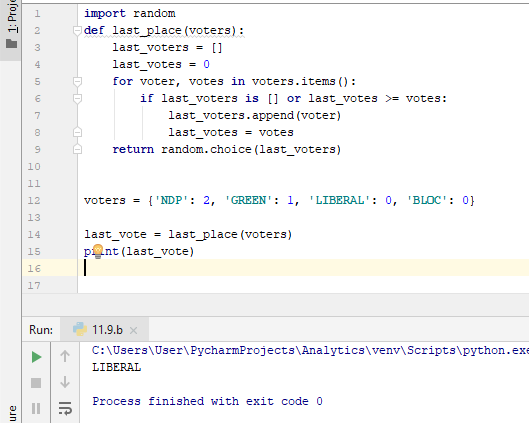
Task: Close the 11.9.b run tab
Action: point(134,330)
